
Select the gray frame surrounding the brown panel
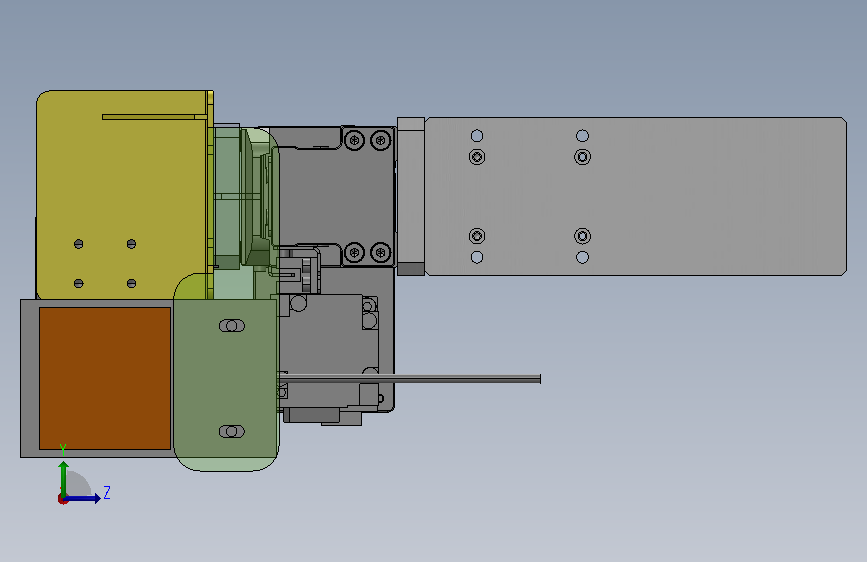[x=30, y=378]
